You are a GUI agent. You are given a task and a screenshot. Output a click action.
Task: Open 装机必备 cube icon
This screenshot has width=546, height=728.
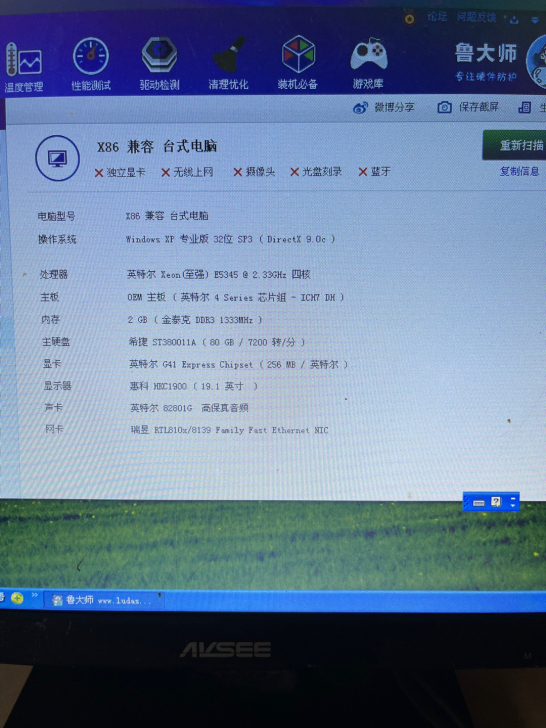(298, 63)
